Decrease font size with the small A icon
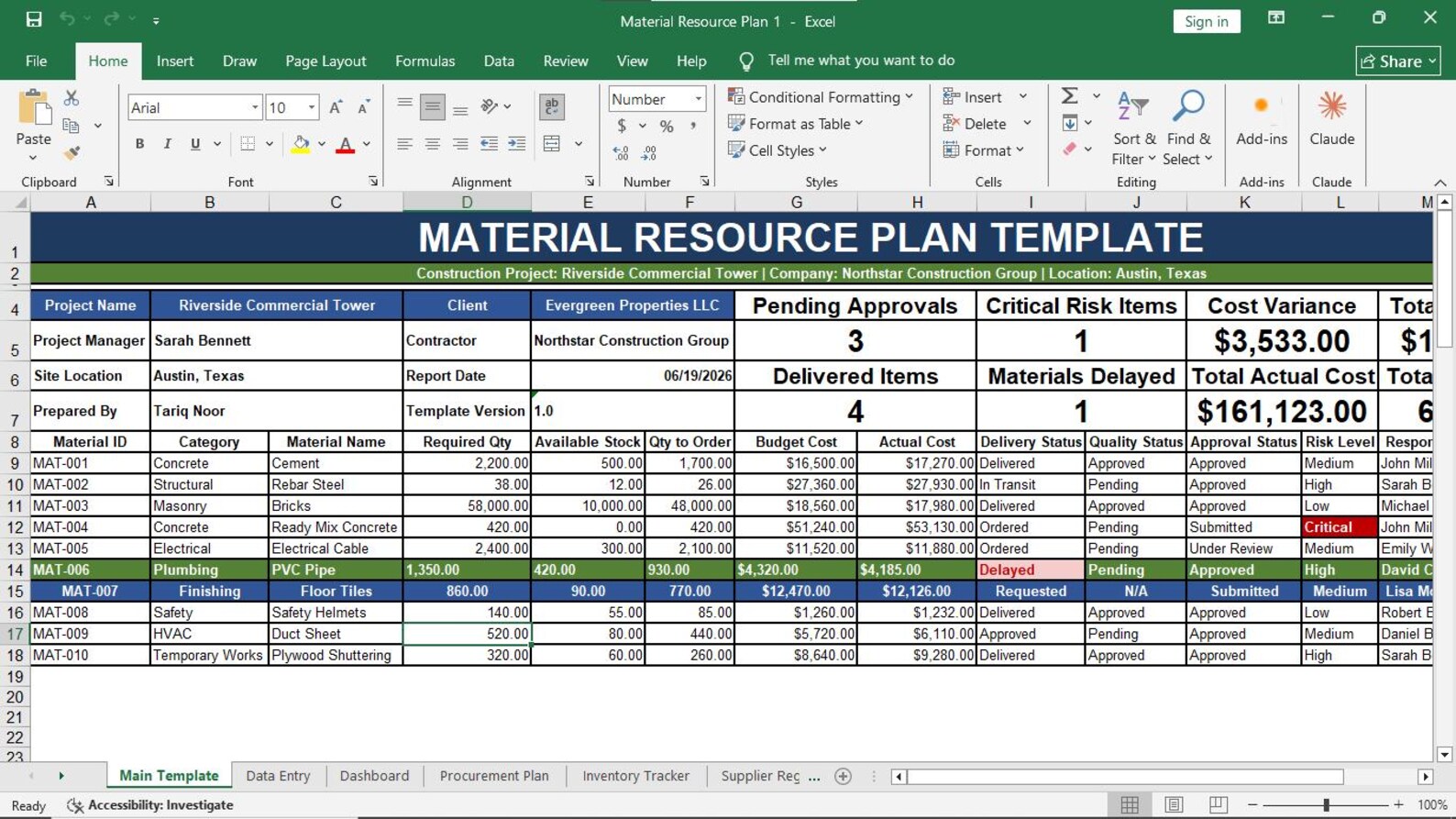 coord(363,107)
